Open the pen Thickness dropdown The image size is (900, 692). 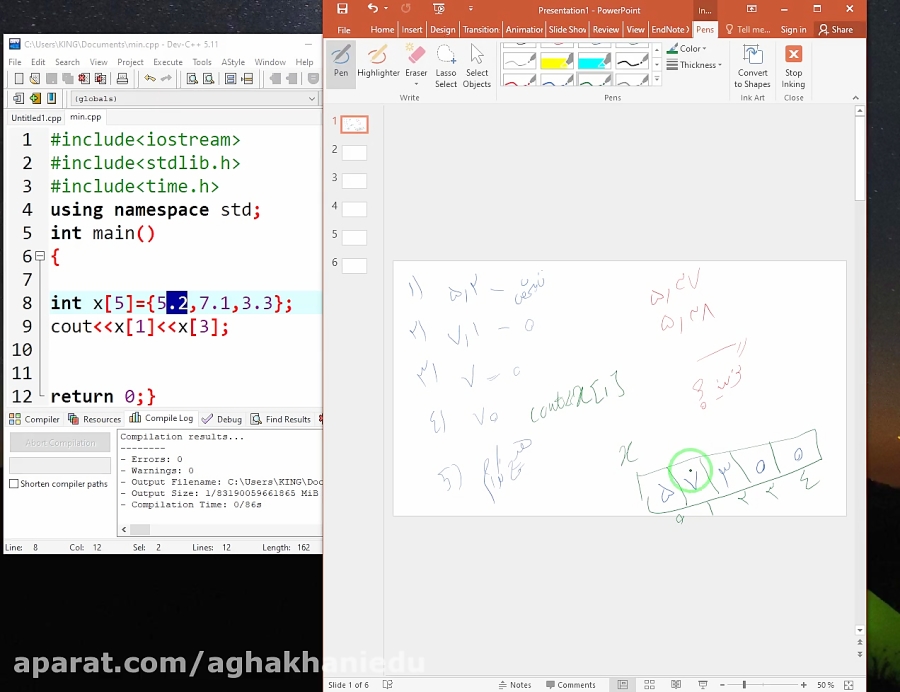699,65
